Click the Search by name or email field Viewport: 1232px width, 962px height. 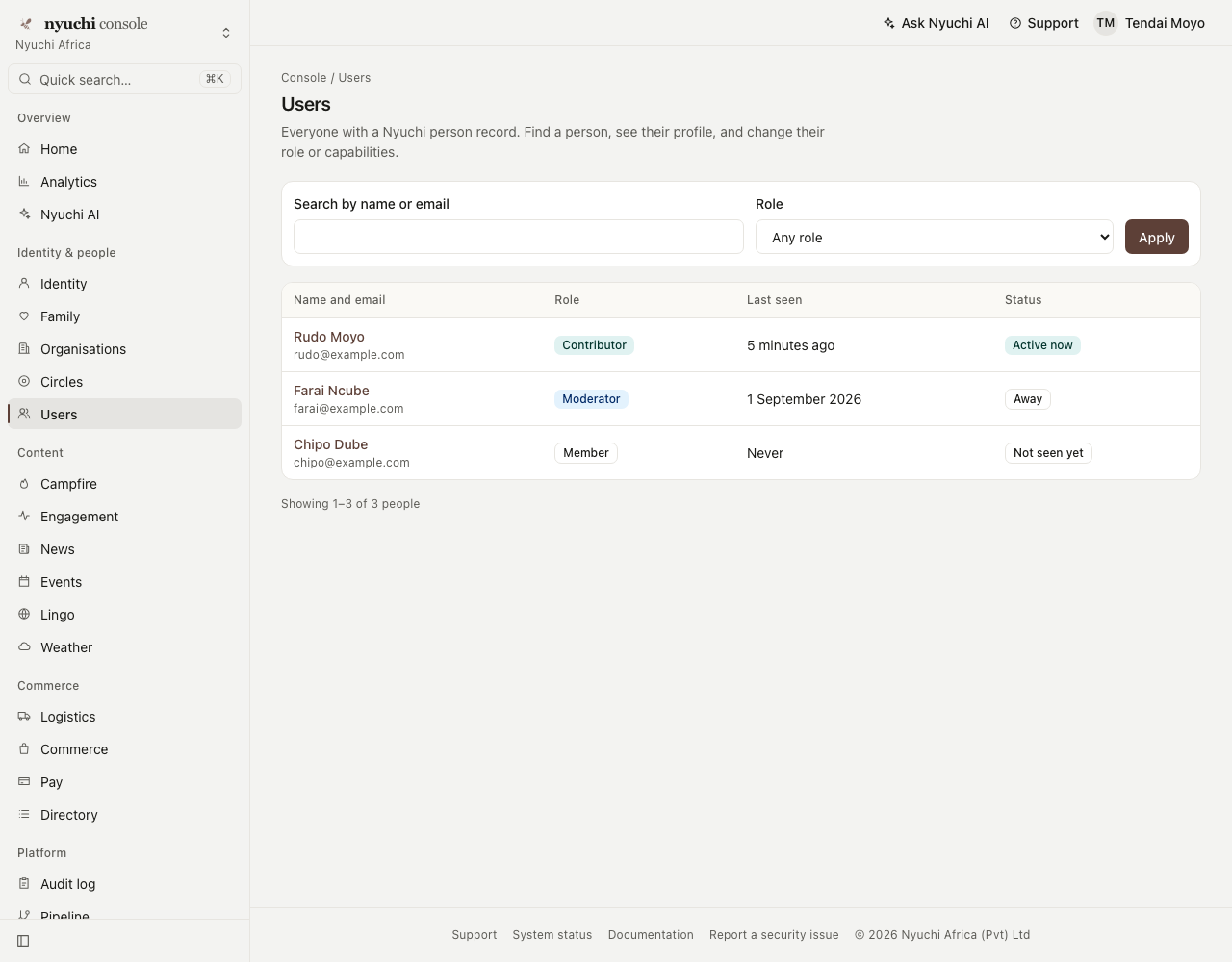(519, 237)
